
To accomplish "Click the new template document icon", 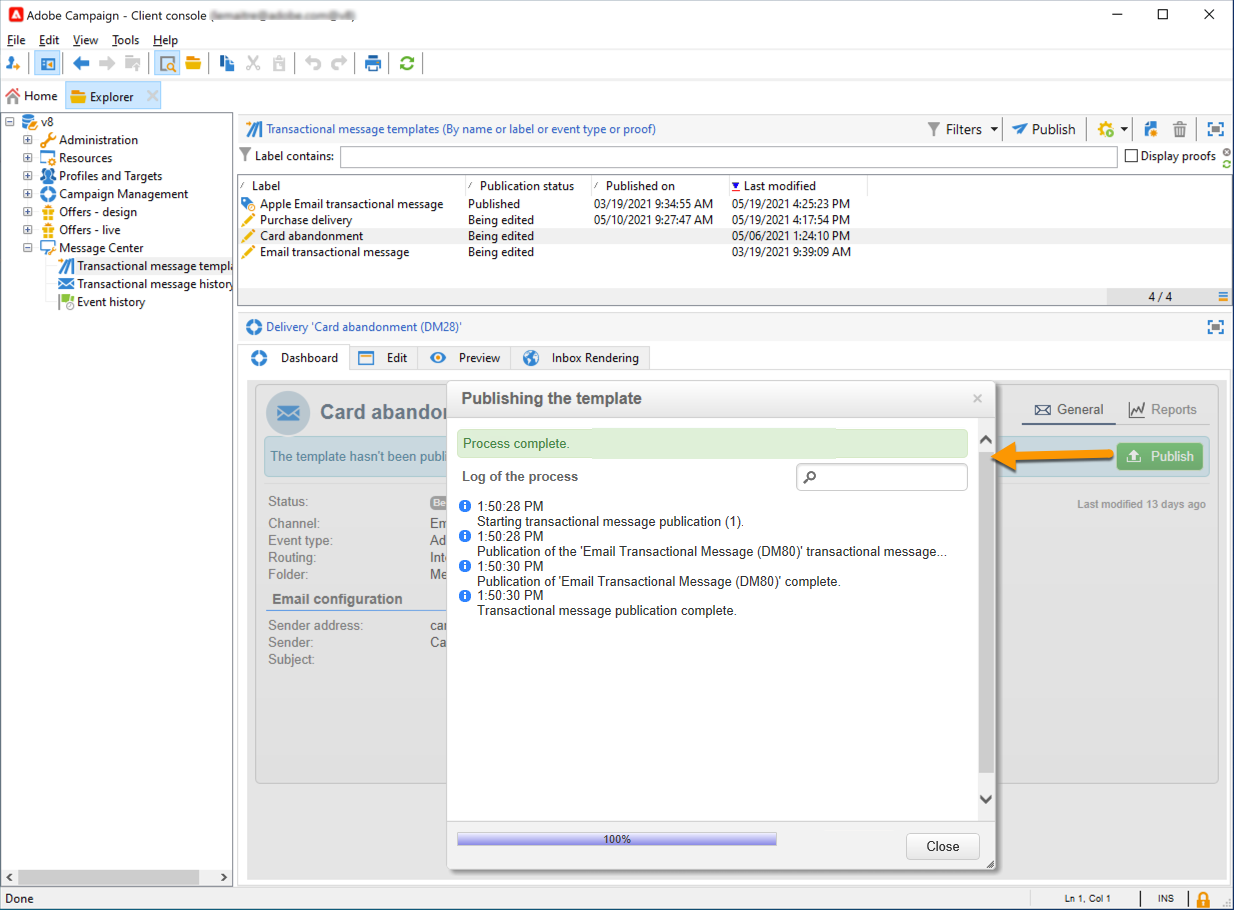I will tap(1150, 129).
